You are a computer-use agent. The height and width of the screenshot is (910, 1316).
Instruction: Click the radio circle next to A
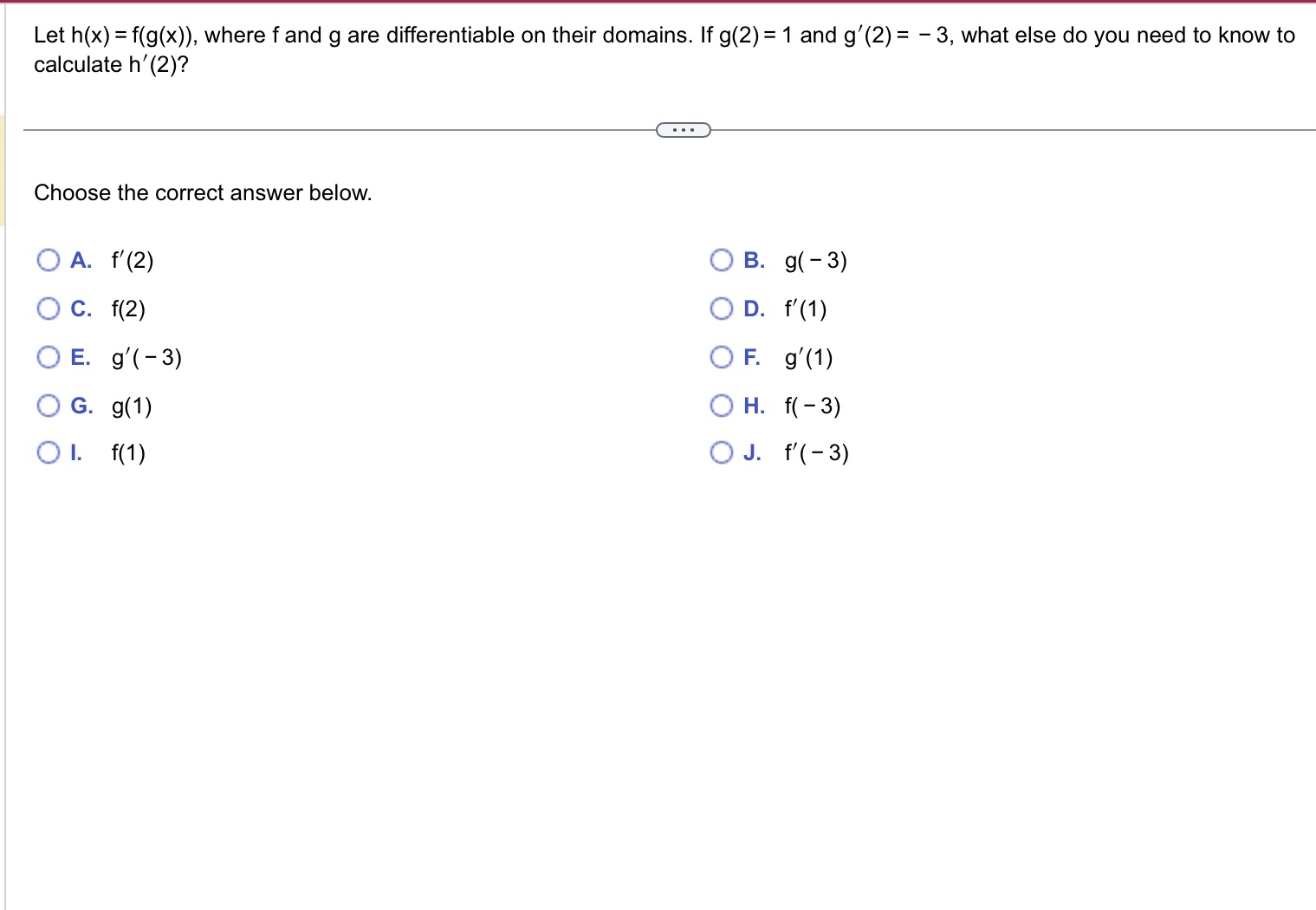48,260
